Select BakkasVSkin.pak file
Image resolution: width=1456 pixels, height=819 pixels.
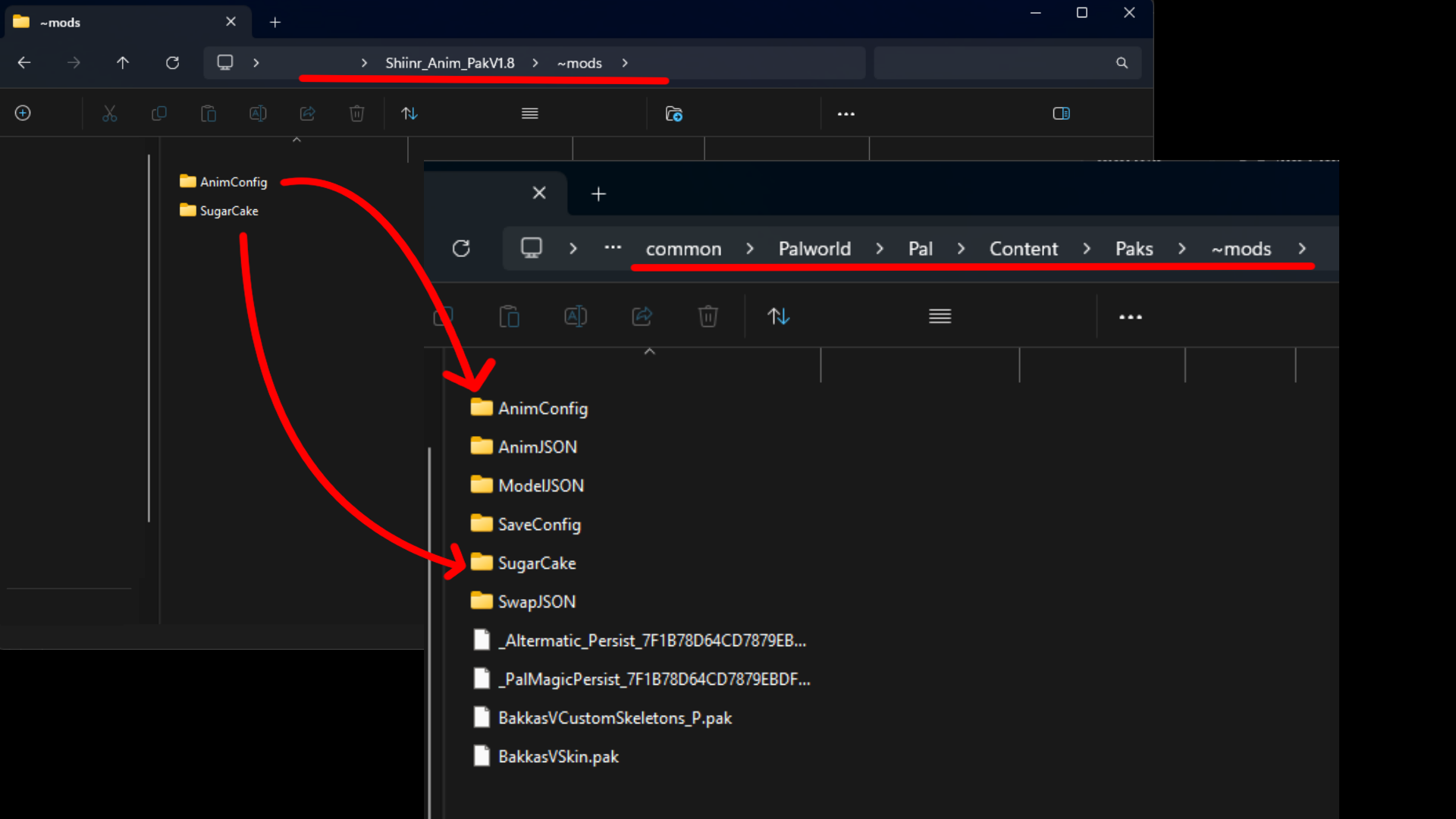546,756
